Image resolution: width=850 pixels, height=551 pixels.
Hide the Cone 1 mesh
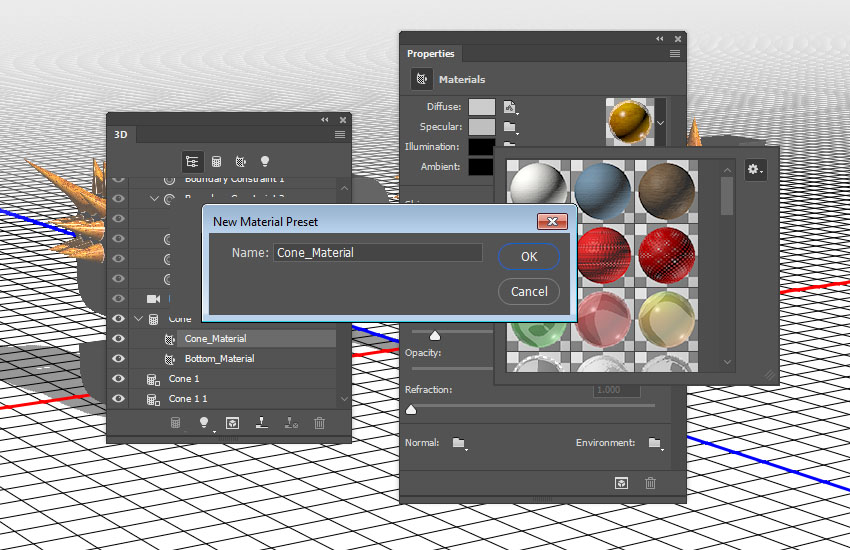(x=118, y=379)
